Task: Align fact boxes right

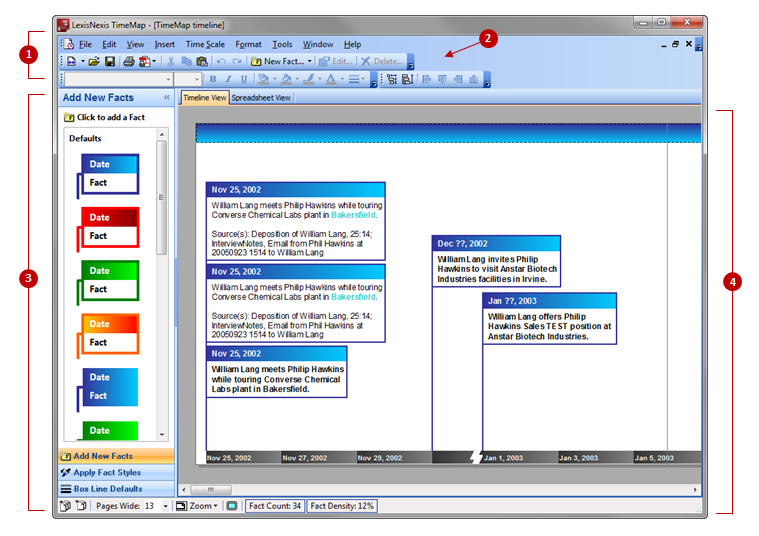Action: tap(458, 79)
